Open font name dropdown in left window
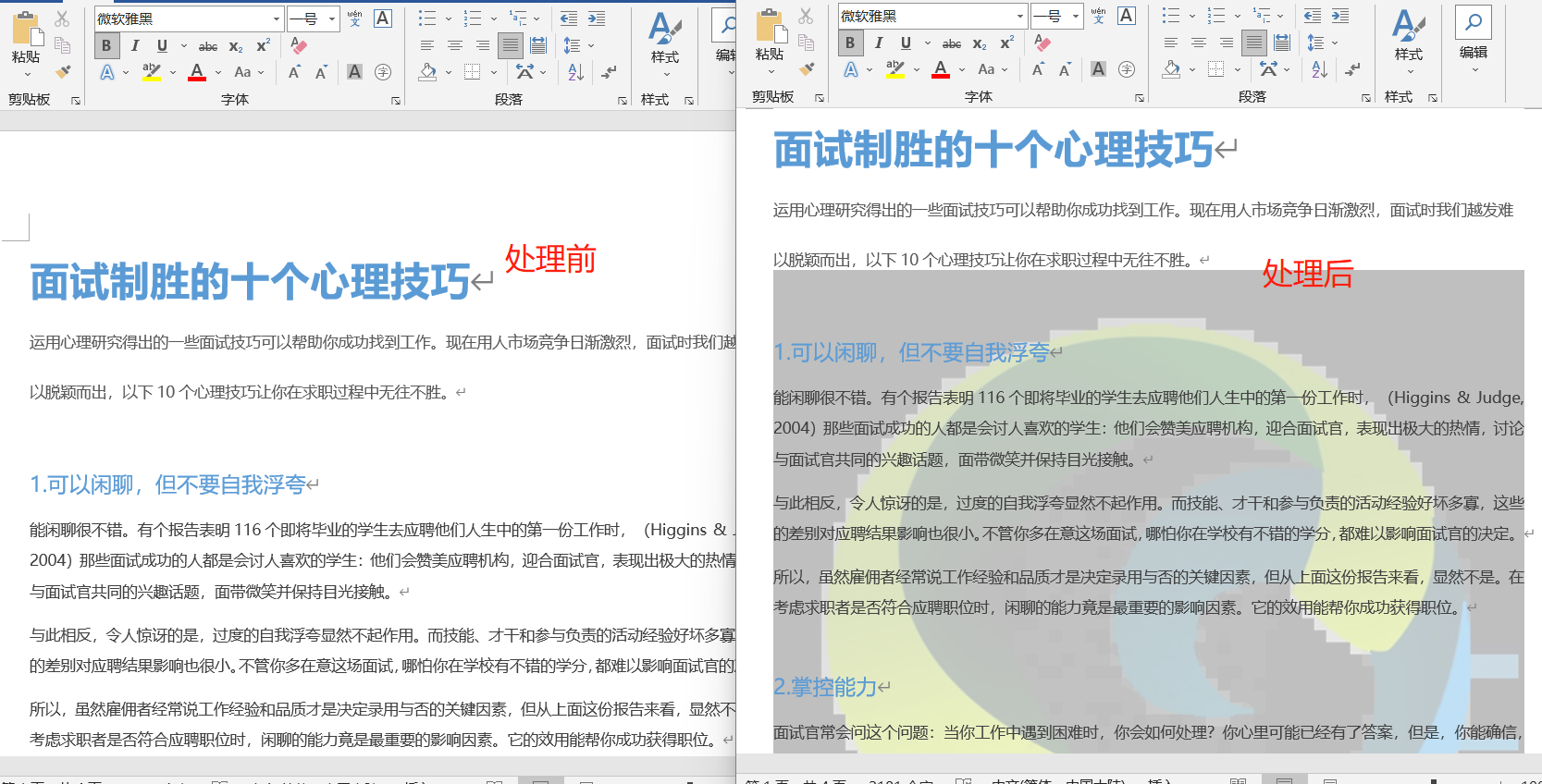 pos(277,18)
